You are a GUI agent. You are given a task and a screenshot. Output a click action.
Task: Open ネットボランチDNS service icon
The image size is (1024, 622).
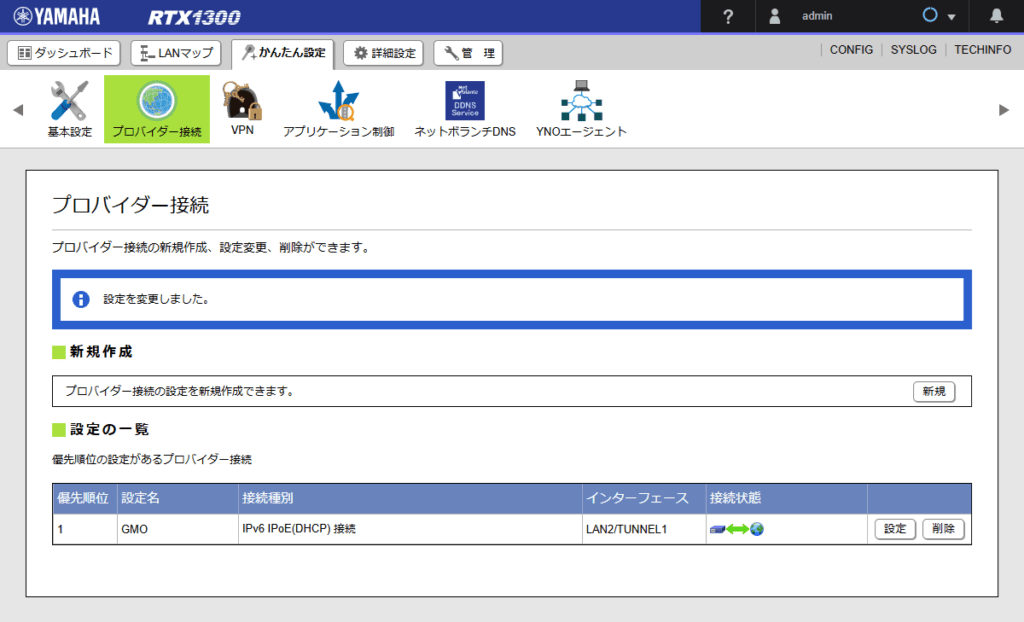pos(465,101)
